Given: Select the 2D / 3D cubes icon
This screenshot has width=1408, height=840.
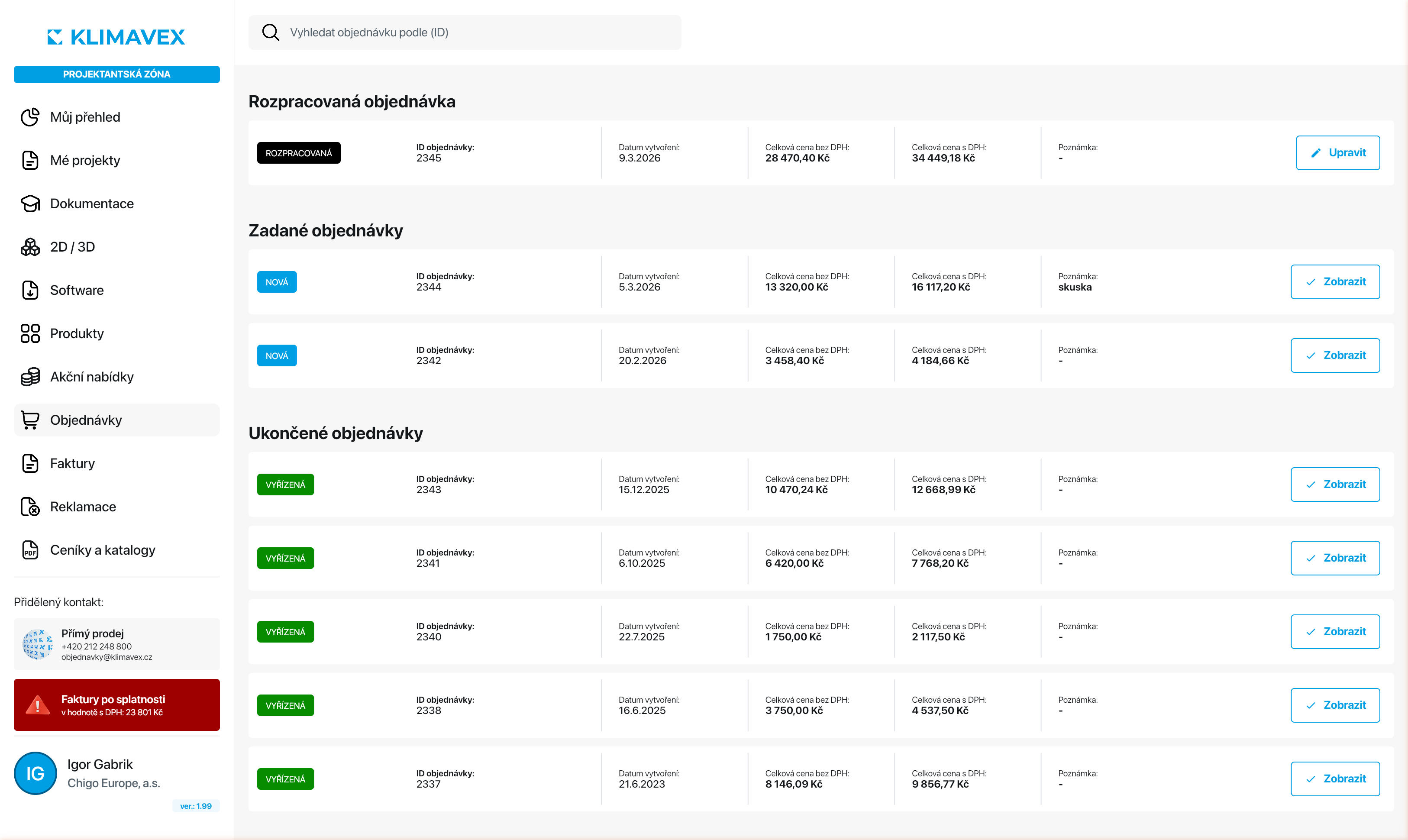Looking at the screenshot, I should click(x=30, y=247).
